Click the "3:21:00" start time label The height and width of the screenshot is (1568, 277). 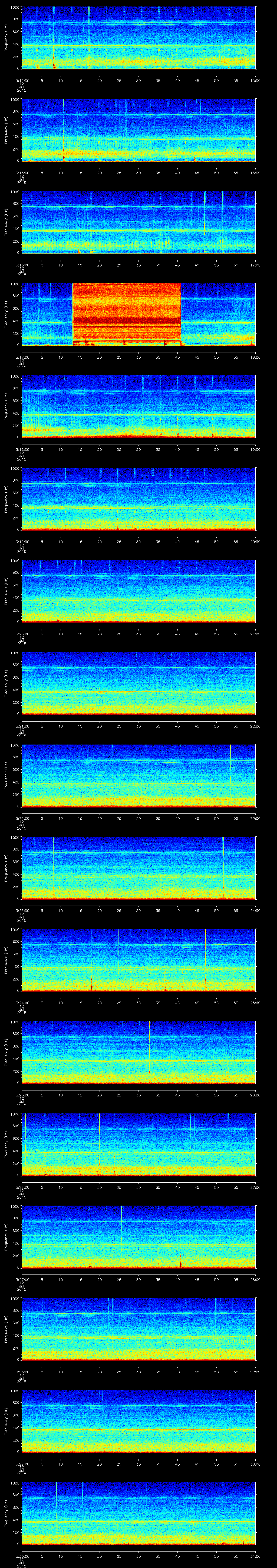click(x=22, y=726)
